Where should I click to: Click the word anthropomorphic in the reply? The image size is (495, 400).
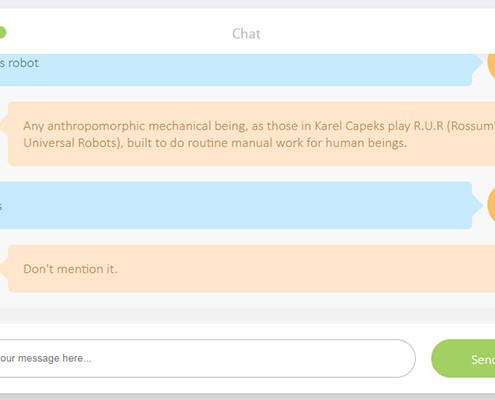96,126
